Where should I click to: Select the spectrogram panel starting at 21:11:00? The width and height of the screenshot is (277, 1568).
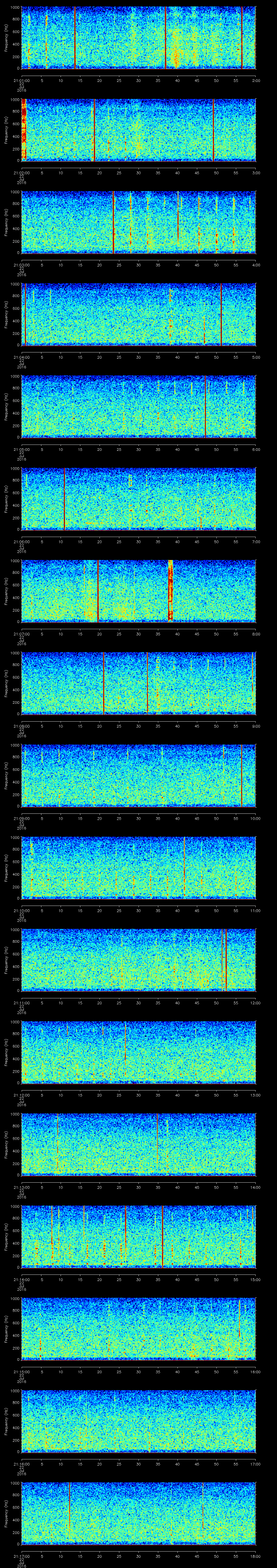click(x=139, y=960)
